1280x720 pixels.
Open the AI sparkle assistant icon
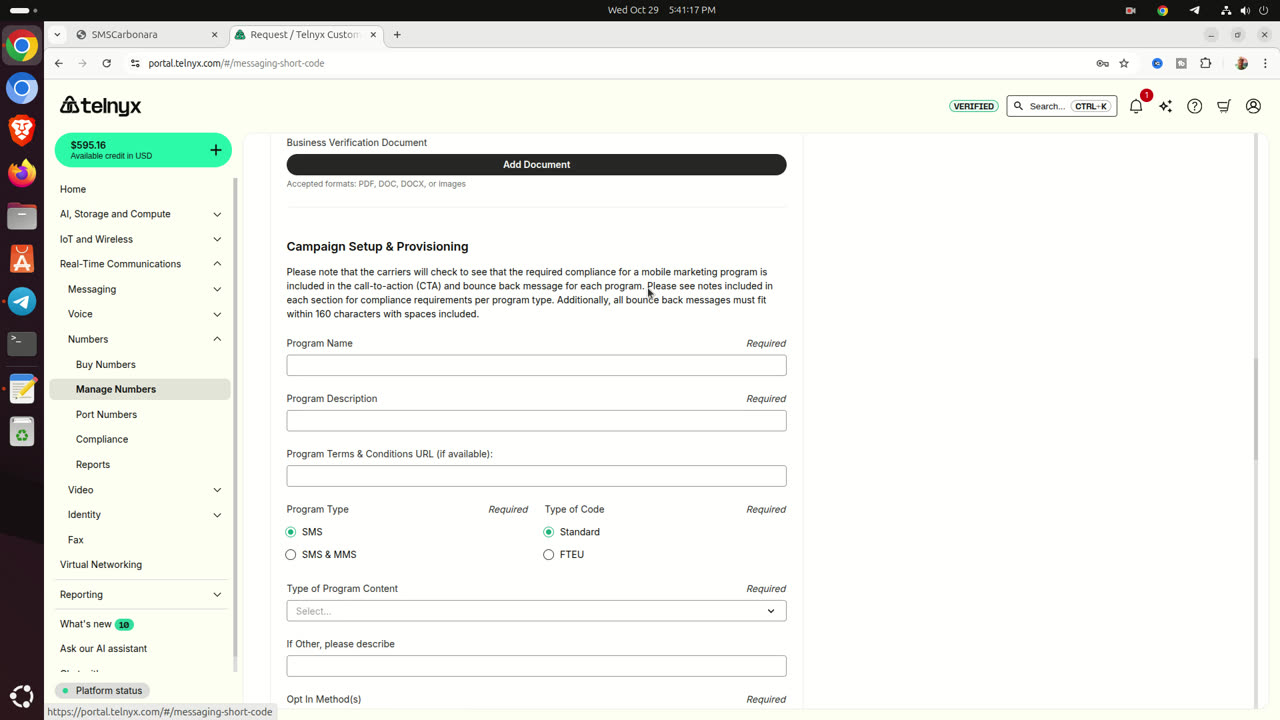(x=1165, y=106)
